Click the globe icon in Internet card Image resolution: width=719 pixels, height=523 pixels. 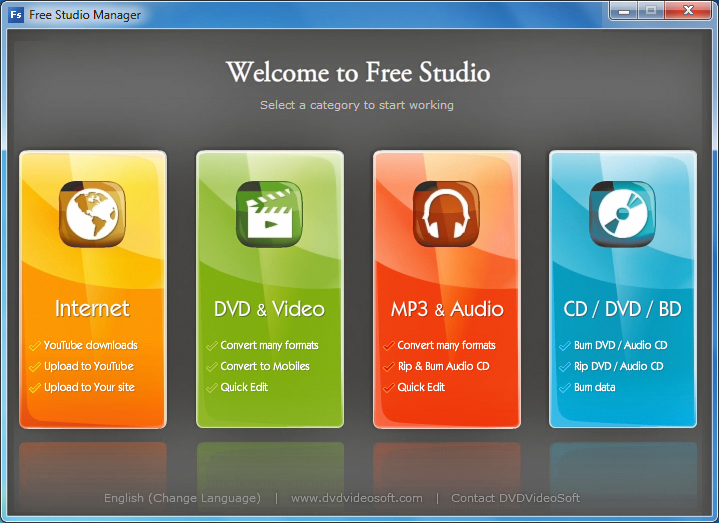pyautogui.click(x=92, y=214)
